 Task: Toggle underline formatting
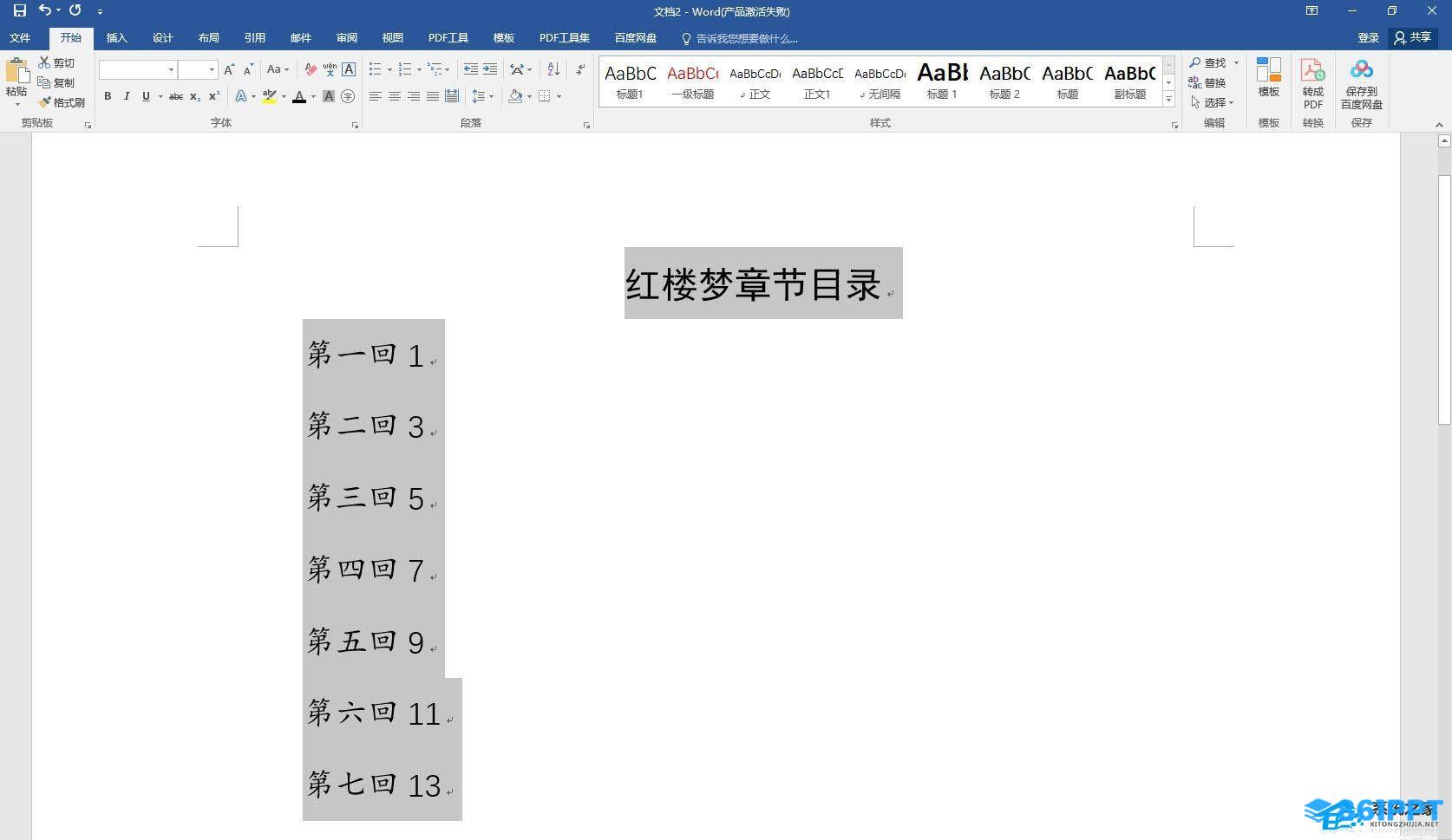coord(146,96)
